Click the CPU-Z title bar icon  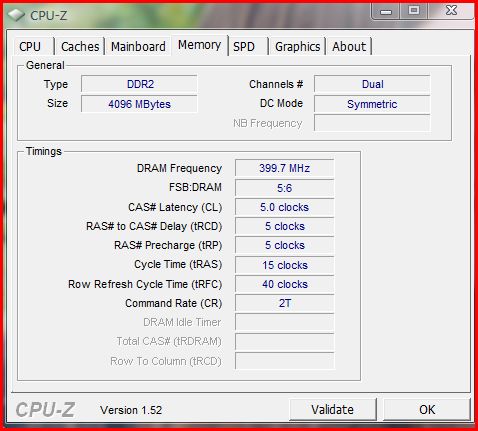pyautogui.click(x=16, y=15)
